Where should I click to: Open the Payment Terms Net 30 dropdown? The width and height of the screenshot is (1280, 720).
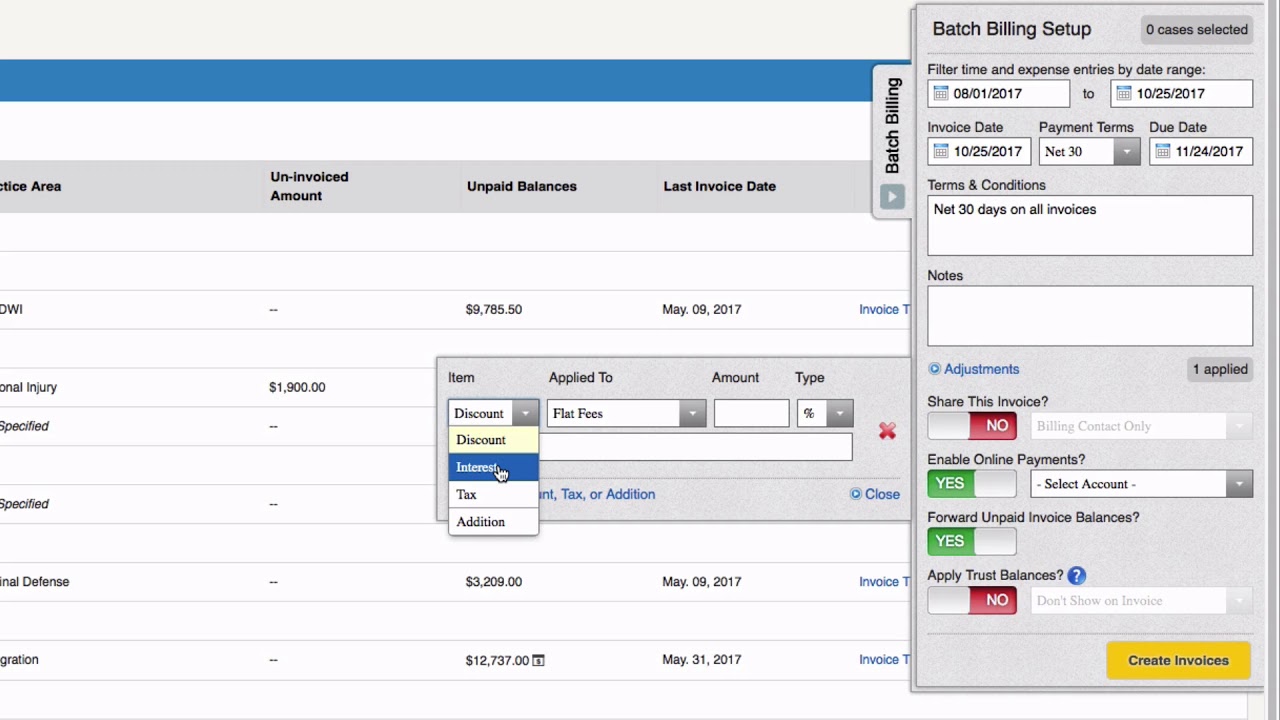1089,152
